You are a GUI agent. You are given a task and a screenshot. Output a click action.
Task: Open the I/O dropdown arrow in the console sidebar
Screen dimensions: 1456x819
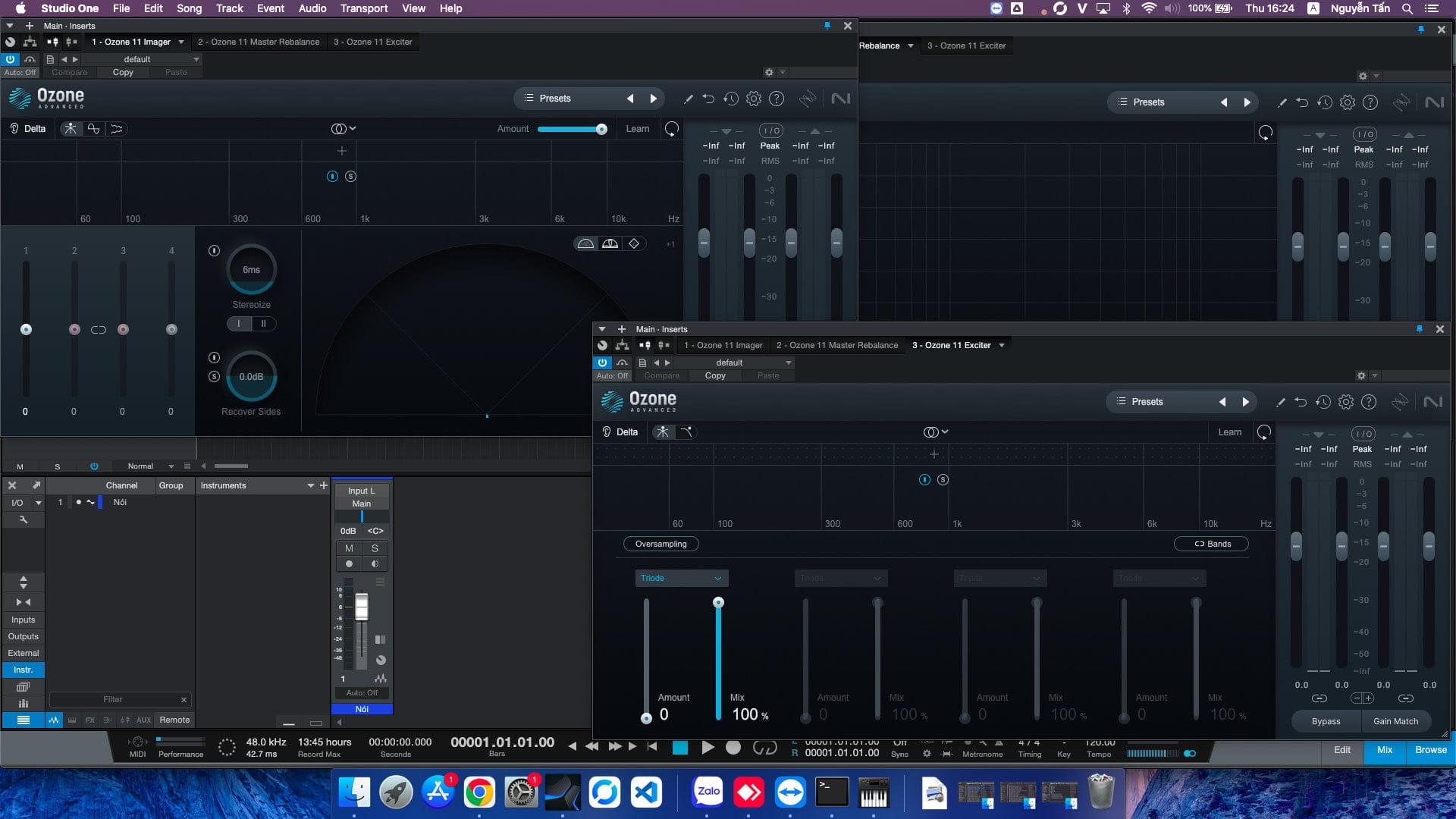pos(38,503)
